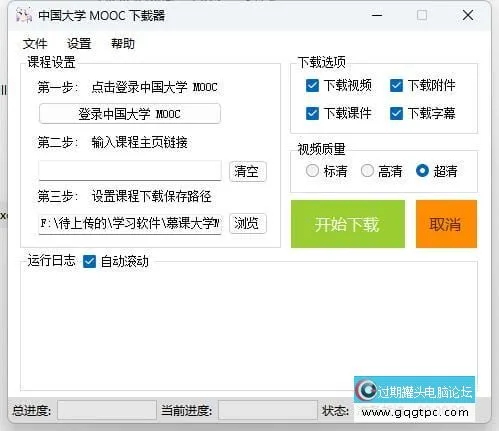The height and width of the screenshot is (431, 499).
Task: Click the download save path field
Action: click(130, 223)
